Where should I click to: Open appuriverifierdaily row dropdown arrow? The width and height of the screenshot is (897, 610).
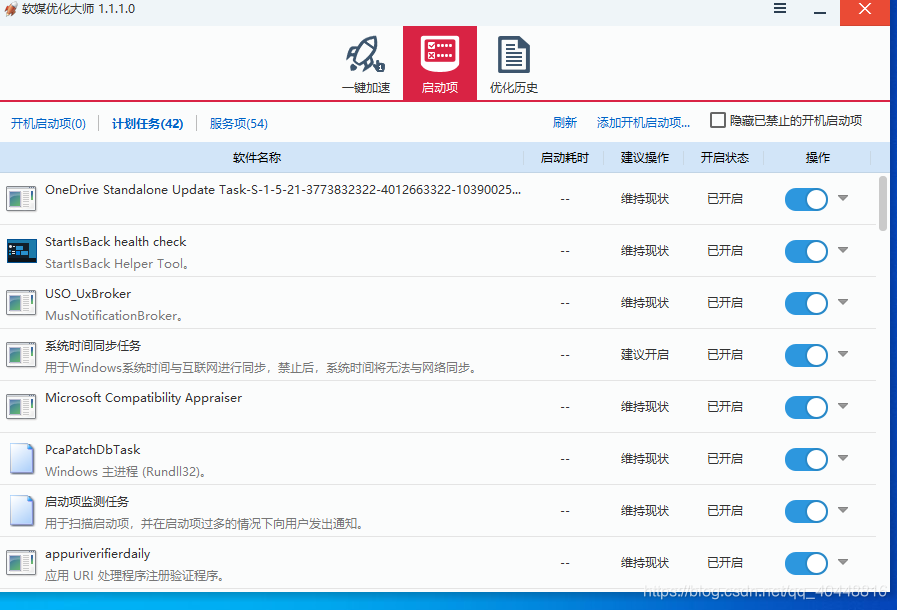843,562
